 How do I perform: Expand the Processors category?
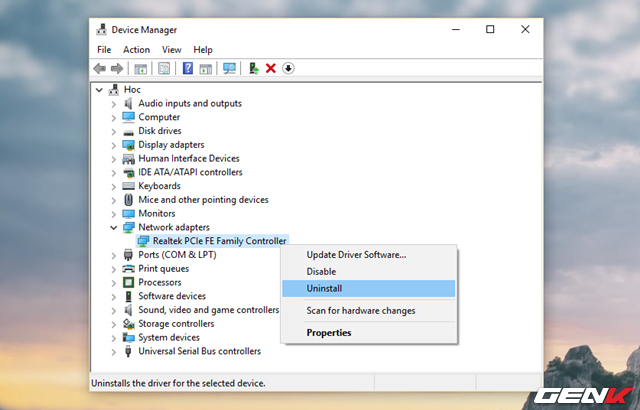point(113,283)
